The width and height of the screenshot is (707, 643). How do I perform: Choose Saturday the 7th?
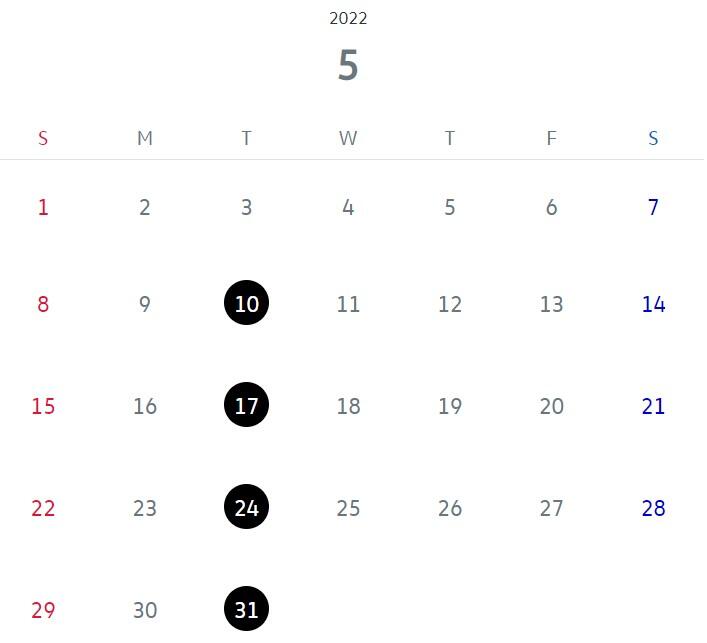[654, 208]
